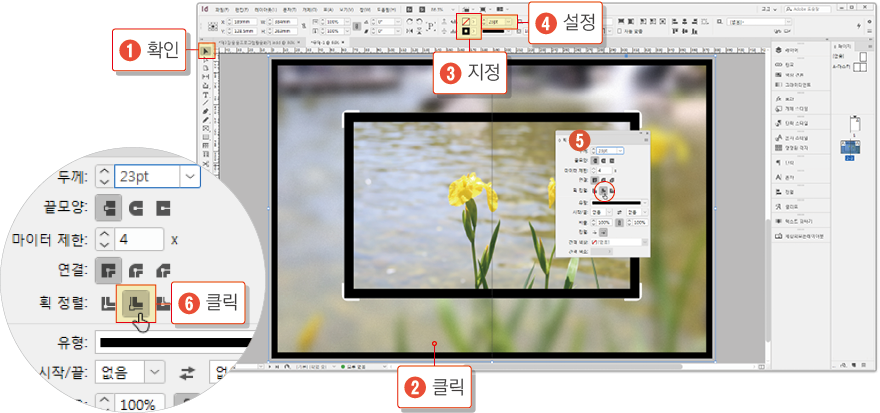The image size is (880, 413).
Task: Open the 그레이디언트 (Gradient) panel
Action: [793, 84]
